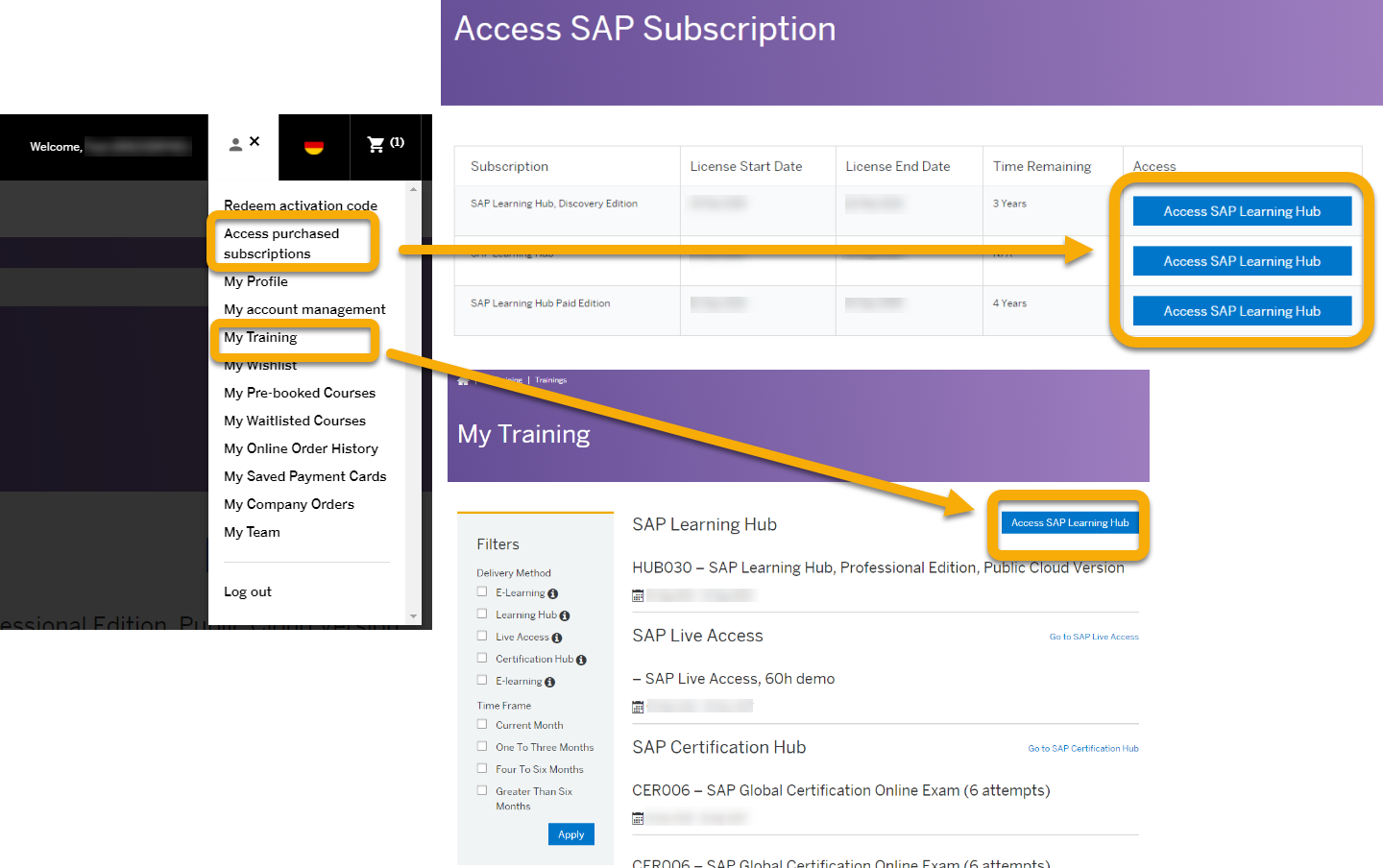The image size is (1383, 868).
Task: Show info icon next to Live Access filter
Action: click(x=557, y=638)
